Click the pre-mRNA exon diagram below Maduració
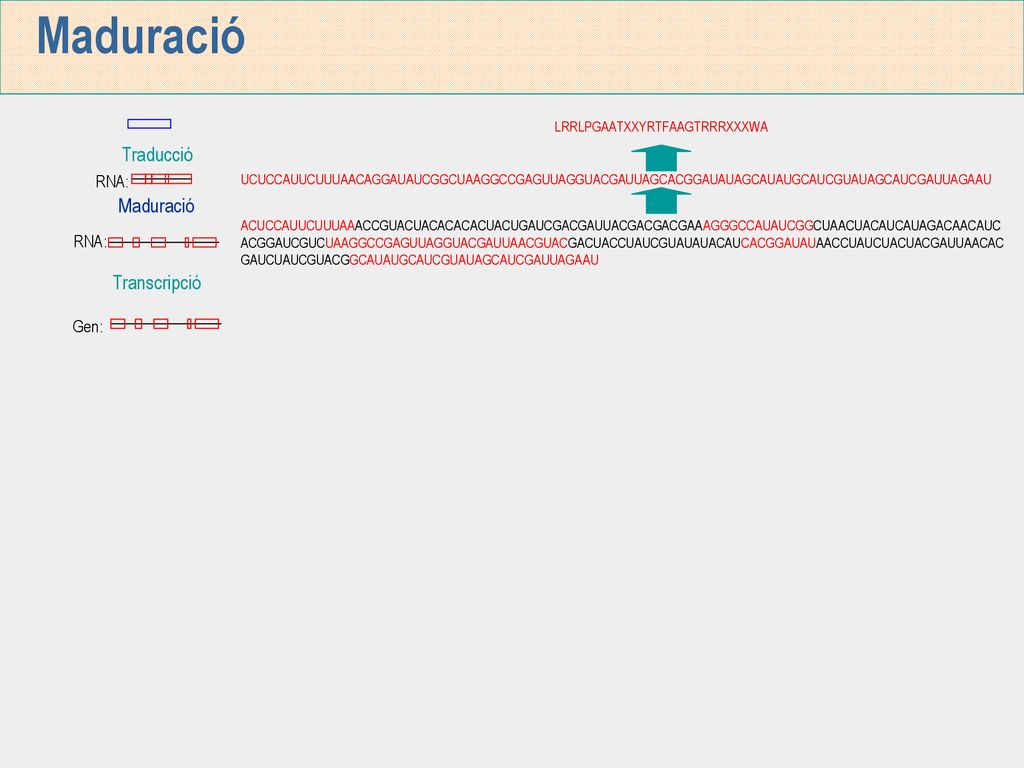The image size is (1024, 768). (163, 242)
